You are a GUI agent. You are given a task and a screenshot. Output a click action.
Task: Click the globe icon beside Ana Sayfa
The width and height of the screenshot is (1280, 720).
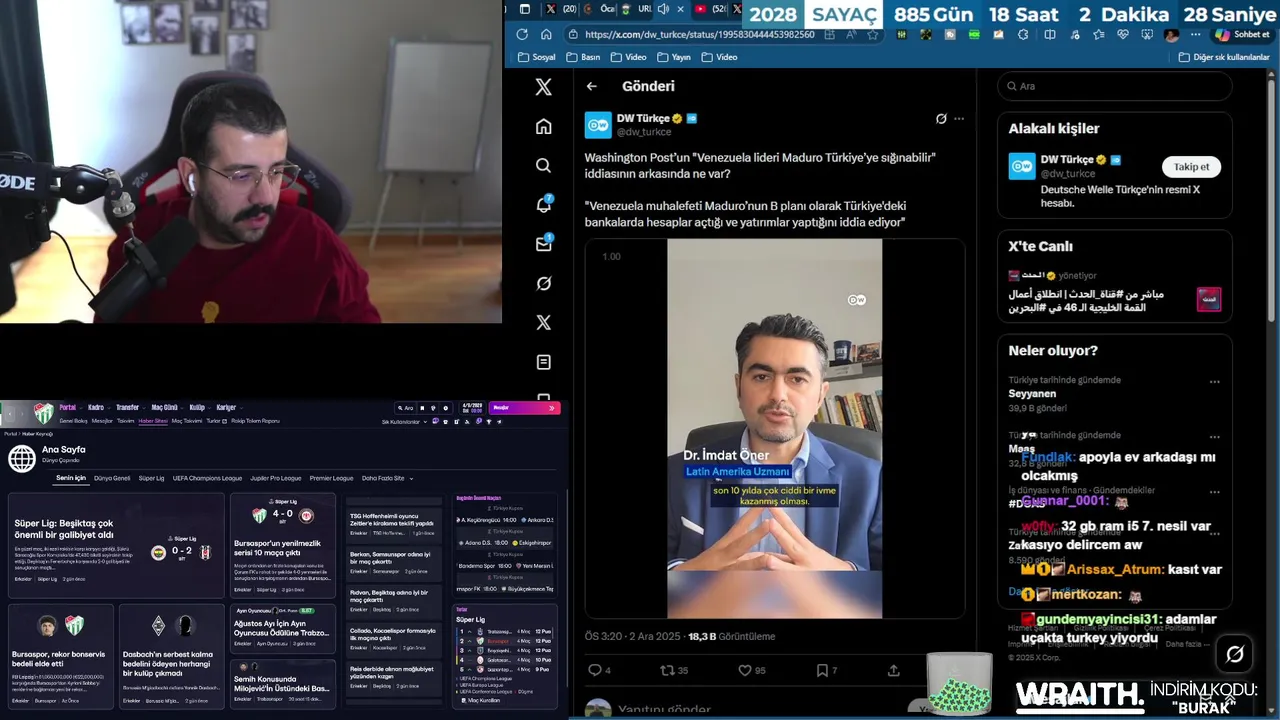pos(22,458)
